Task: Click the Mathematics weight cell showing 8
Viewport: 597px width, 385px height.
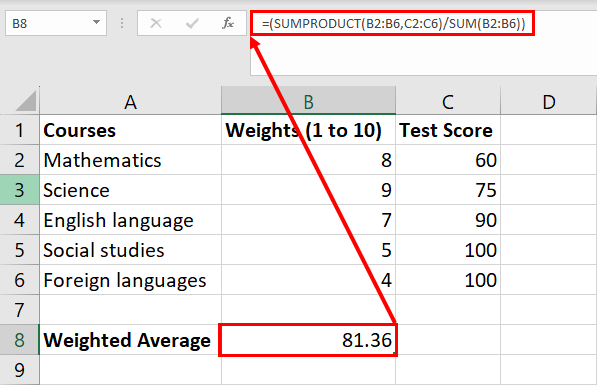Action: [x=308, y=160]
